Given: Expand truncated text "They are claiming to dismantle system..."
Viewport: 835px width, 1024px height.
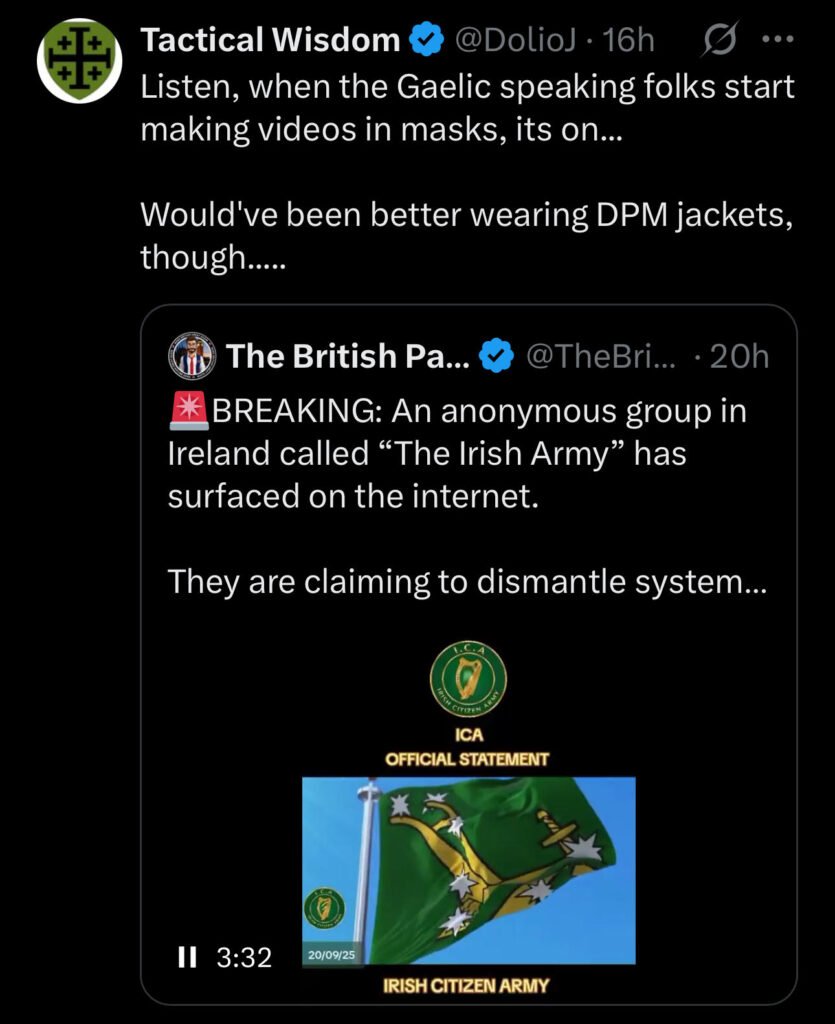Looking at the screenshot, I should point(467,580).
